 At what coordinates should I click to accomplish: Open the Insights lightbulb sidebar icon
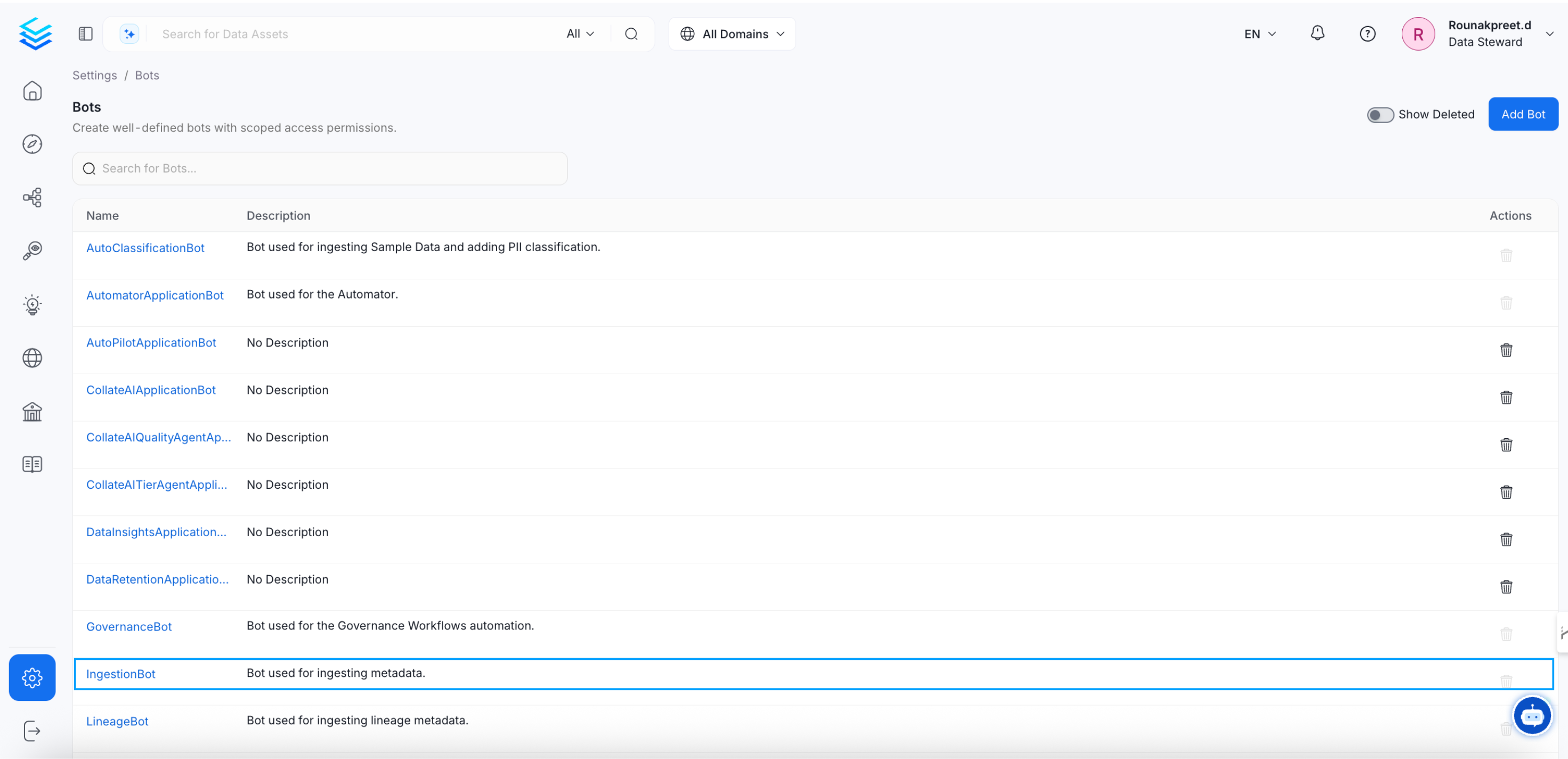pyautogui.click(x=33, y=304)
